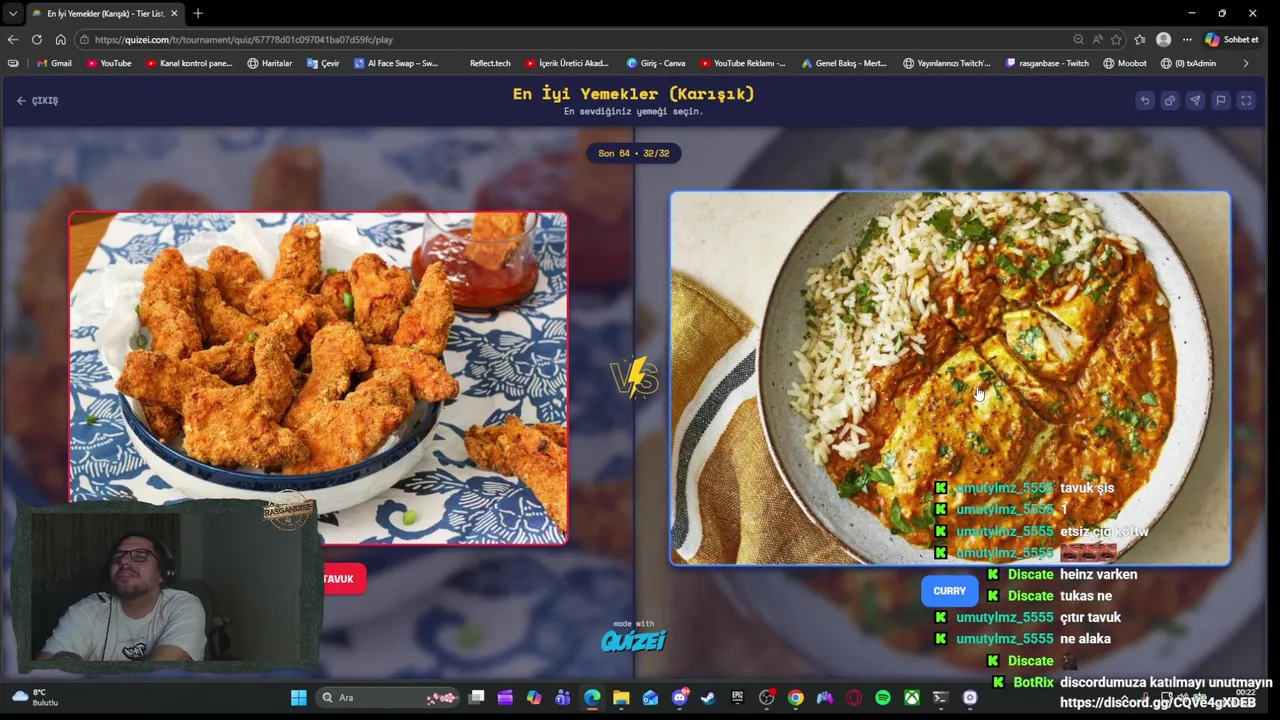Enter fullscreen mode in the quiz
Image resolution: width=1280 pixels, height=720 pixels.
[x=1246, y=101]
